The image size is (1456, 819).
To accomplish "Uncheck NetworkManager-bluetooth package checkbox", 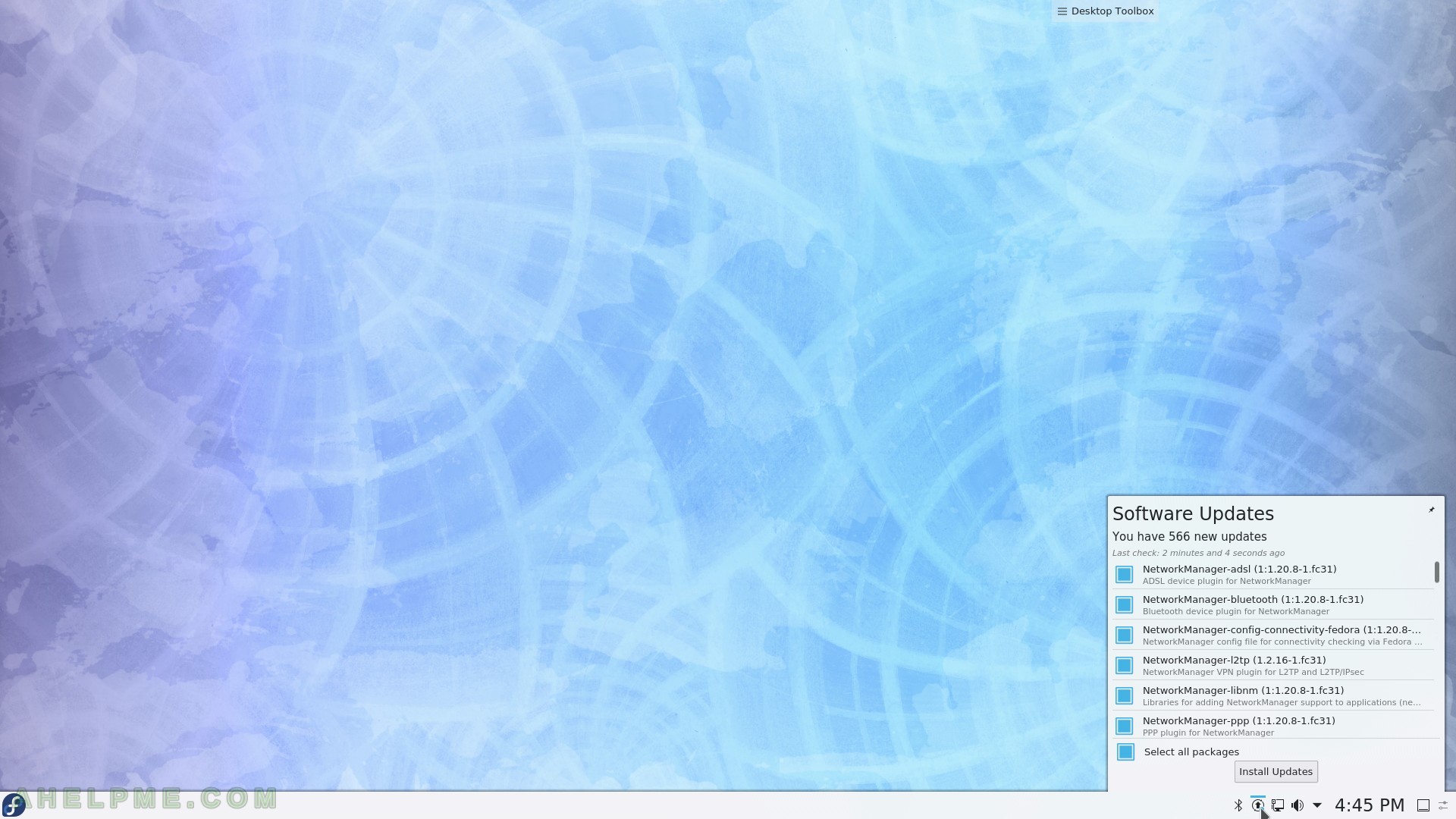I will tap(1125, 605).
